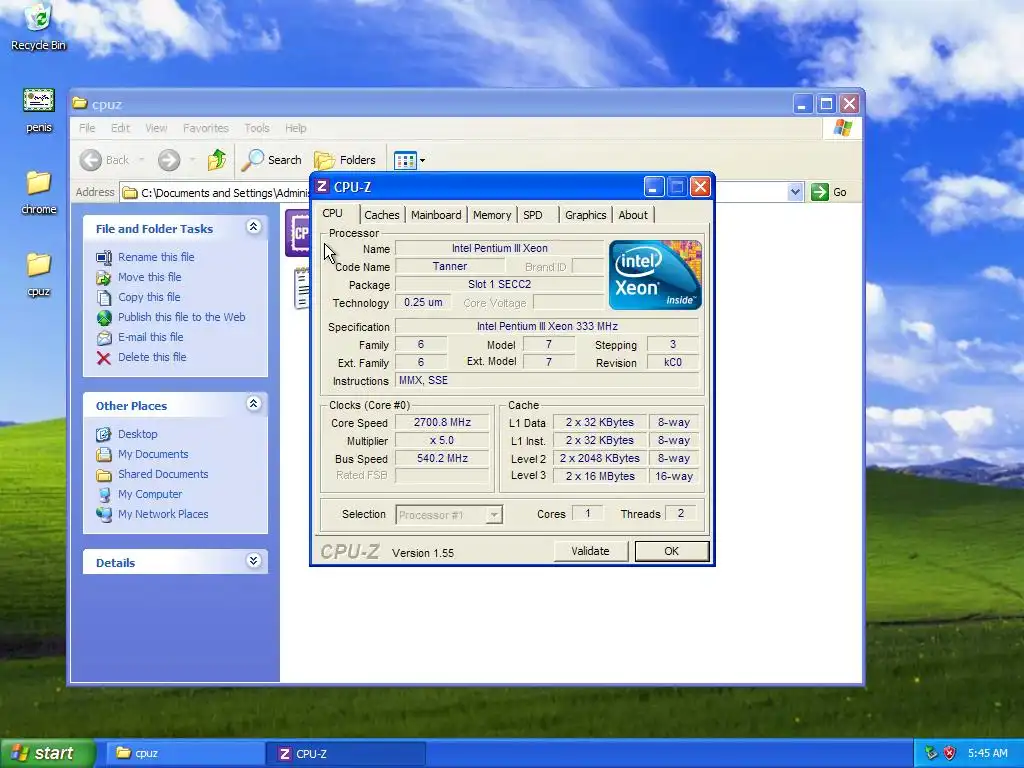This screenshot has height=768, width=1024.
Task: Minimize the CPU-Z window
Action: point(654,187)
